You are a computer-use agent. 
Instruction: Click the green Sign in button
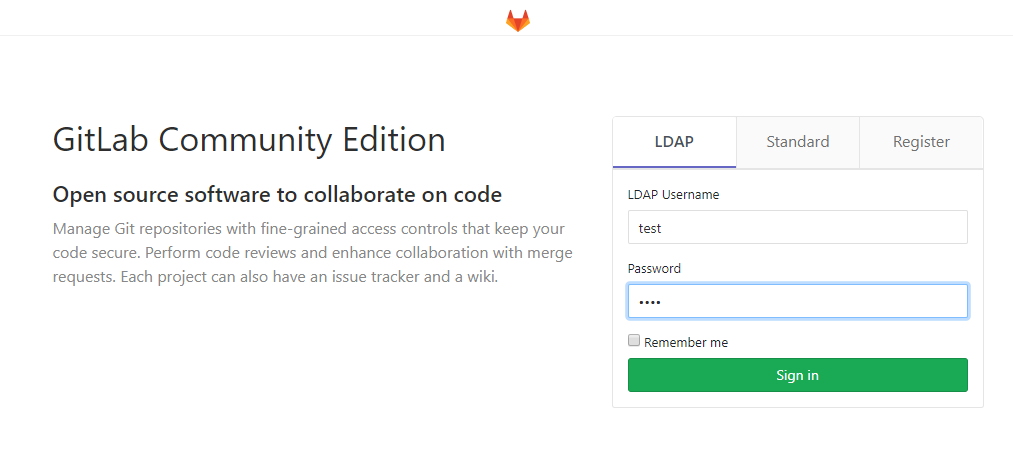(x=797, y=375)
